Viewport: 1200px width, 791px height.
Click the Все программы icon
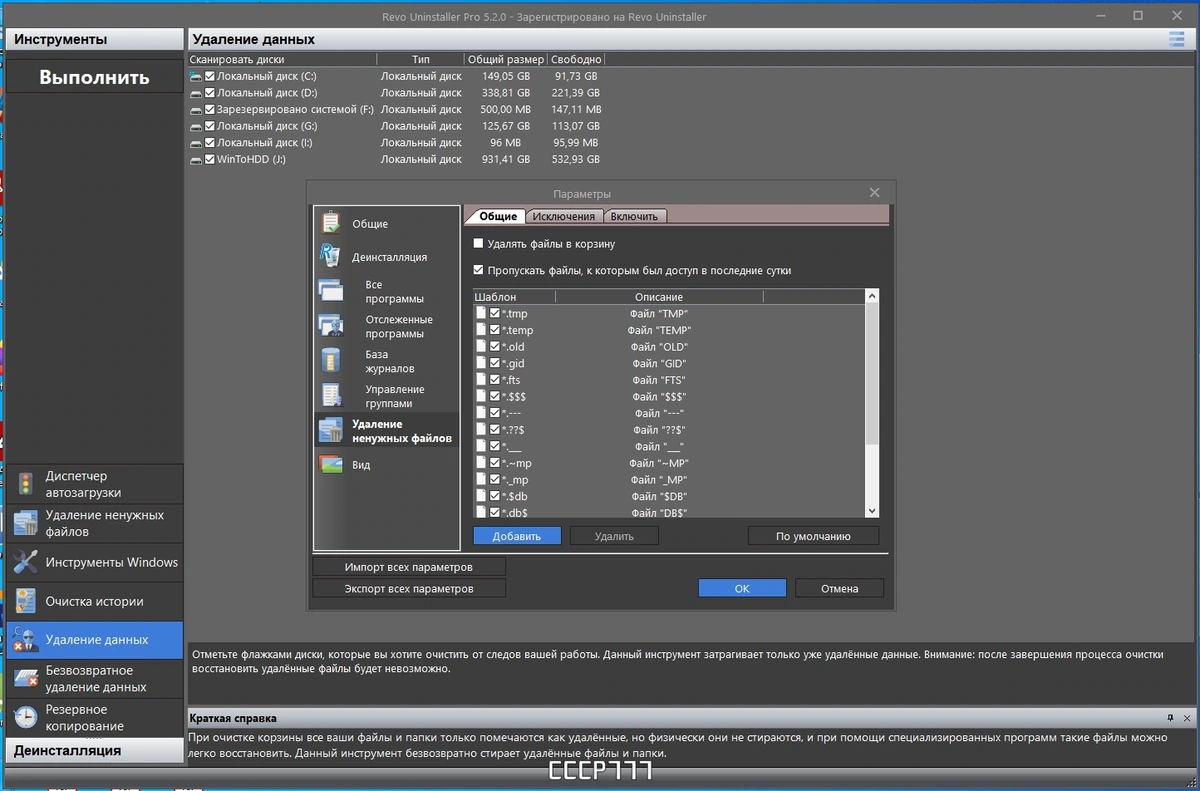pyautogui.click(x=330, y=291)
